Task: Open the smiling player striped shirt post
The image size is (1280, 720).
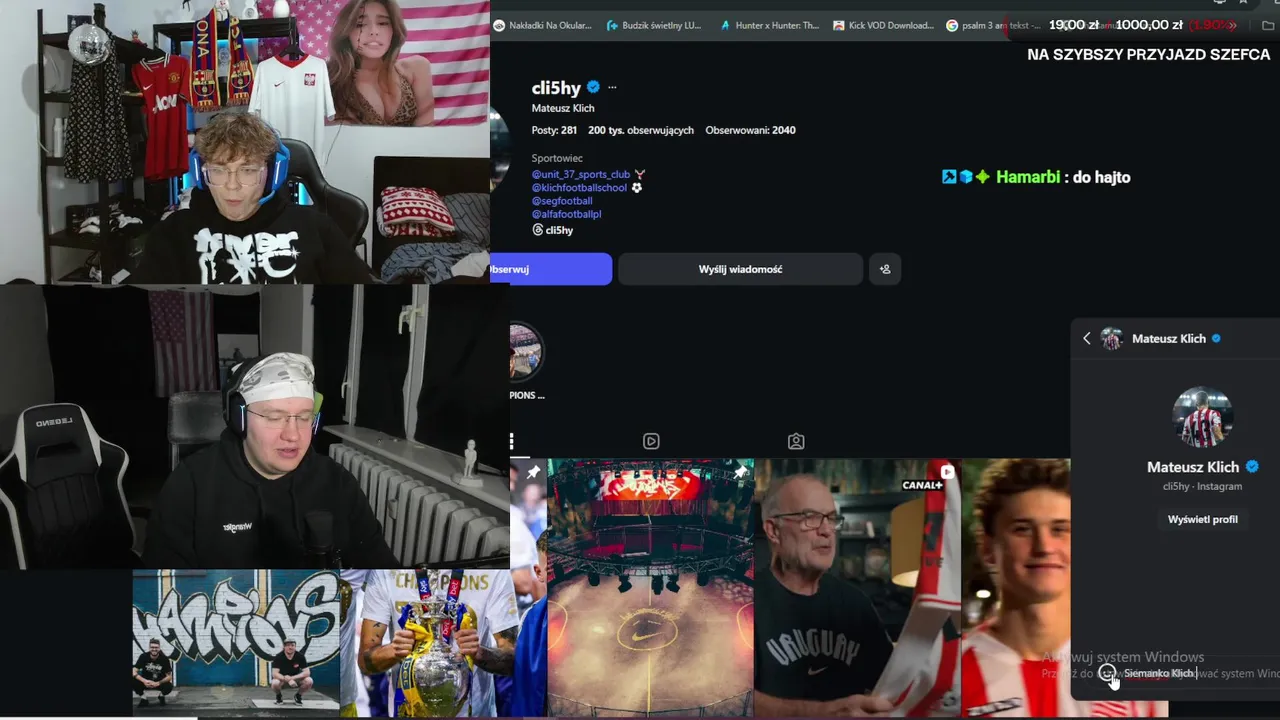Action: point(1016,588)
